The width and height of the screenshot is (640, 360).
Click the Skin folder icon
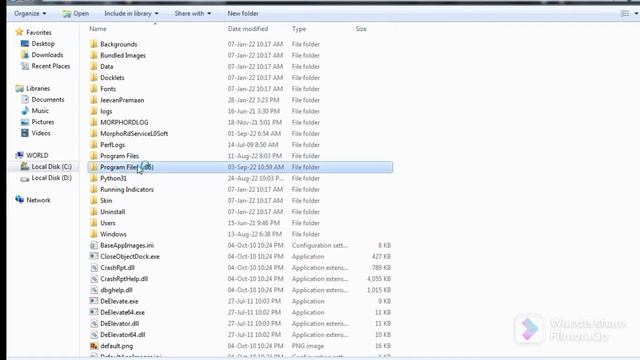click(94, 200)
